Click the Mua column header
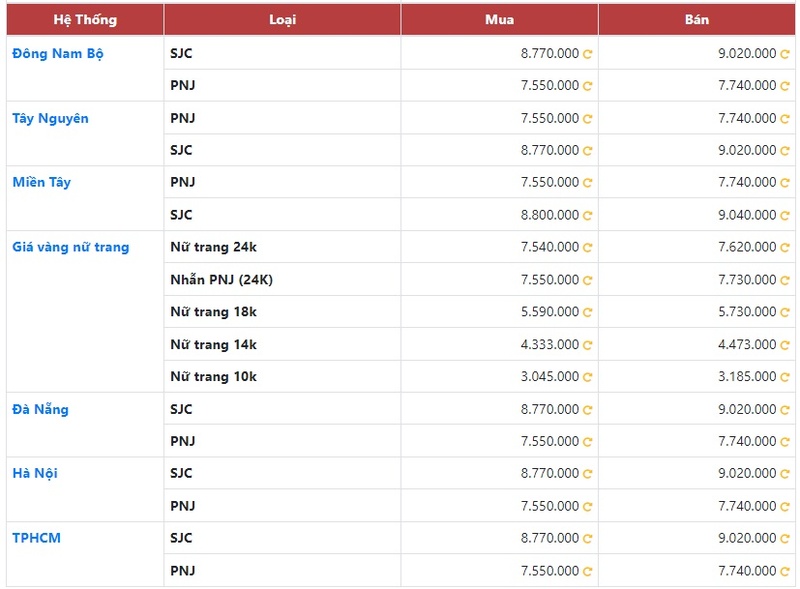Image resolution: width=800 pixels, height=589 pixels. (x=499, y=20)
